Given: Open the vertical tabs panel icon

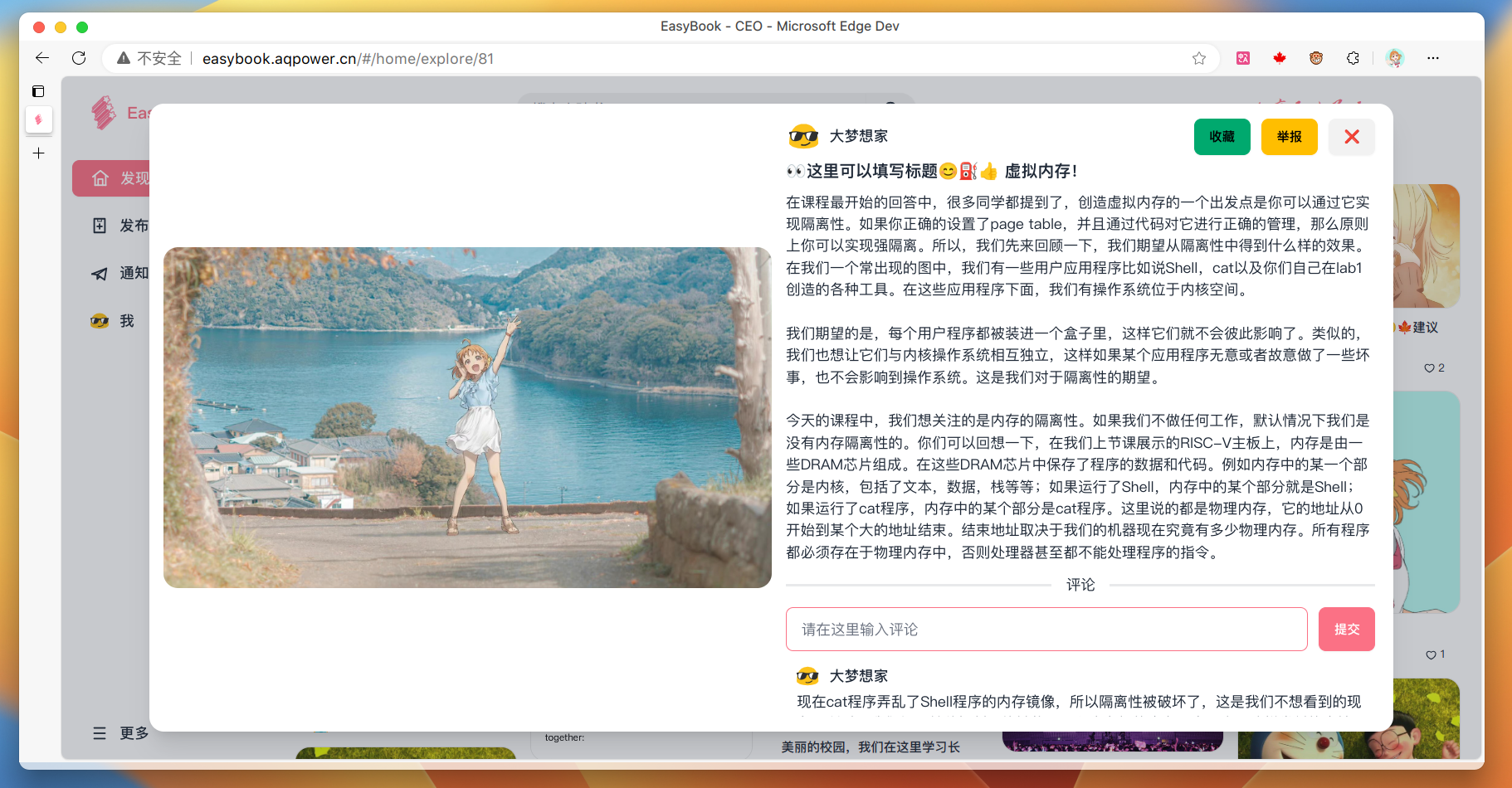Looking at the screenshot, I should click(38, 91).
